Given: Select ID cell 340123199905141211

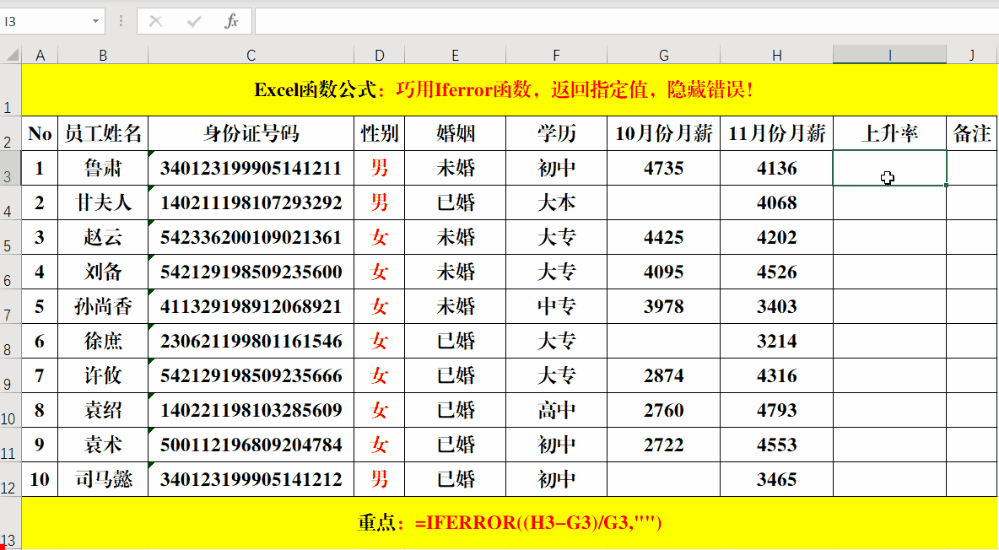Looking at the screenshot, I should coord(251,168).
